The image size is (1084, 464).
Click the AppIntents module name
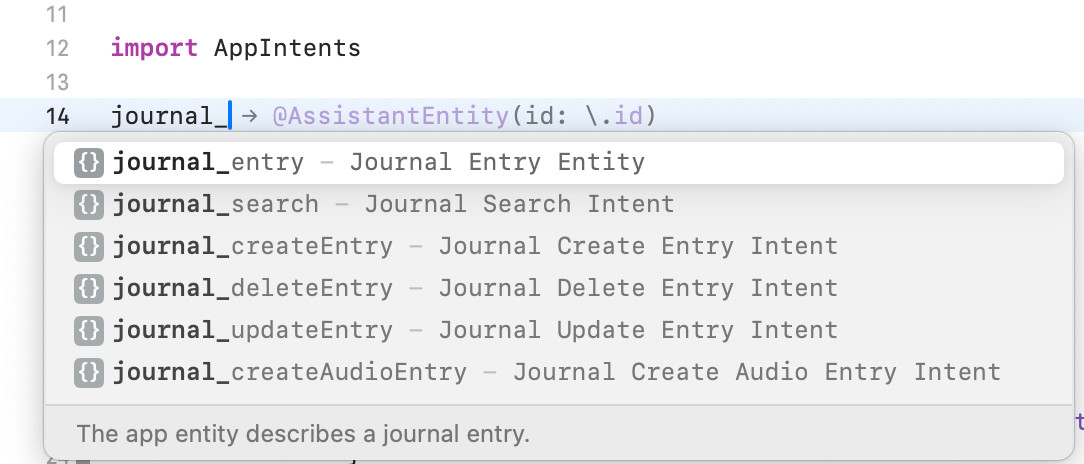287,48
